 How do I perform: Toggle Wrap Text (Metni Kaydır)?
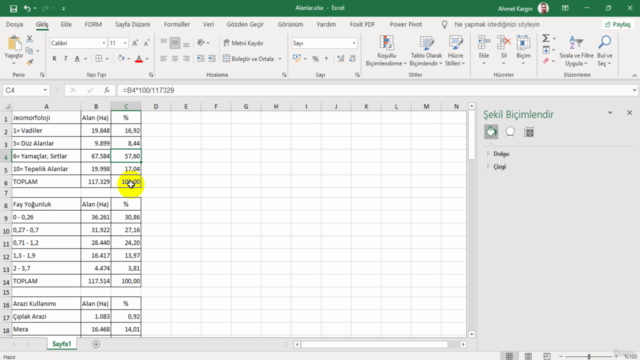243,43
